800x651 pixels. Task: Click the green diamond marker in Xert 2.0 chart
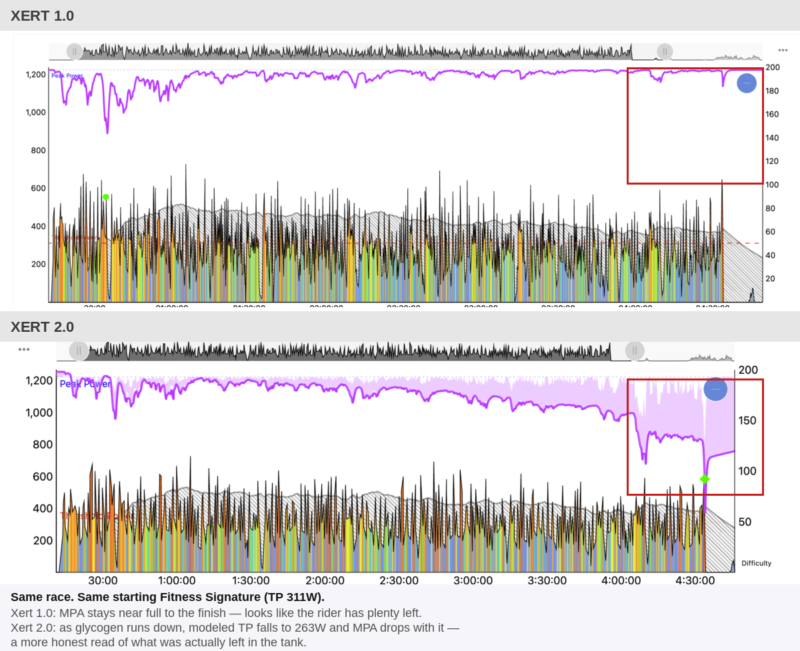tap(705, 479)
